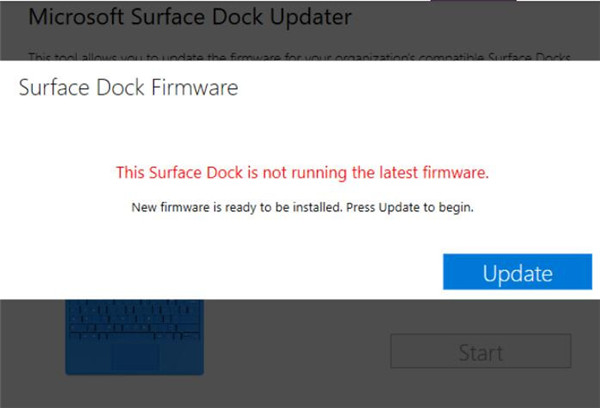
Task: Click the red outdated firmware warning message
Action: click(x=302, y=173)
